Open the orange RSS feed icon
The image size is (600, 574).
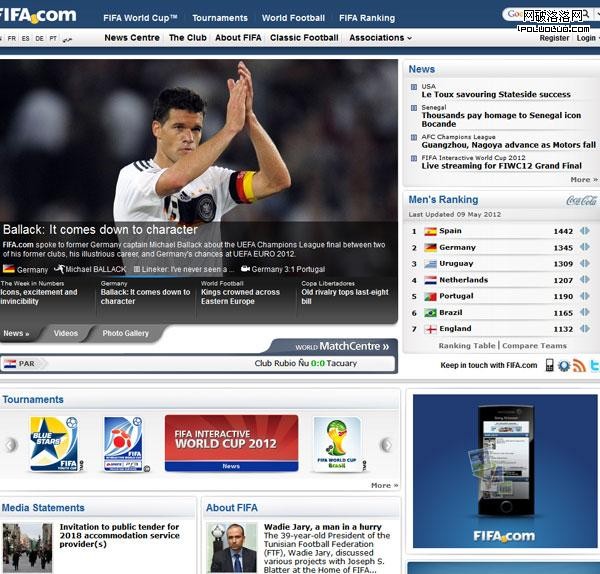[579, 365]
